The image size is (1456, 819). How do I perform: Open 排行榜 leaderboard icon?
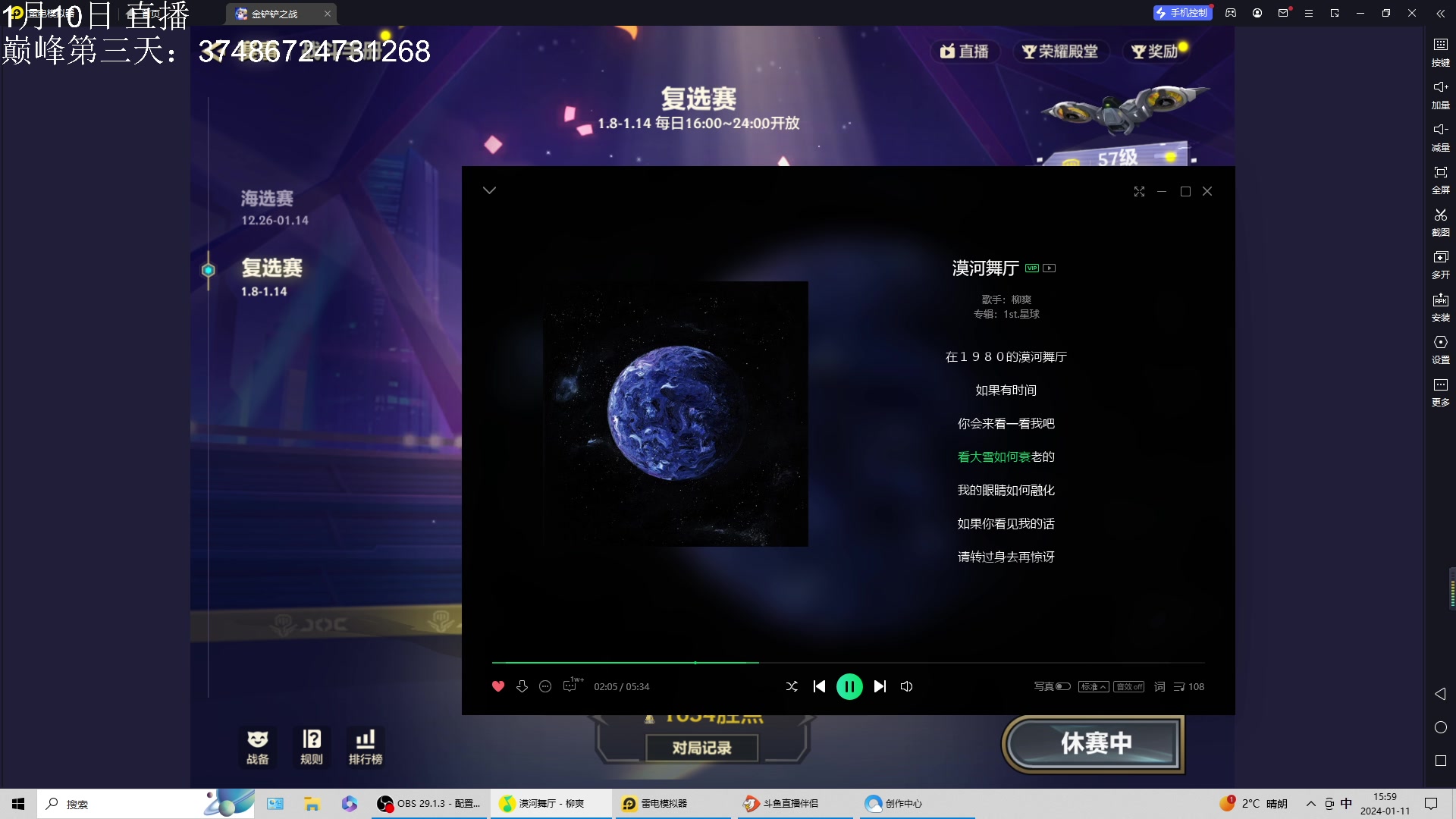tap(366, 747)
